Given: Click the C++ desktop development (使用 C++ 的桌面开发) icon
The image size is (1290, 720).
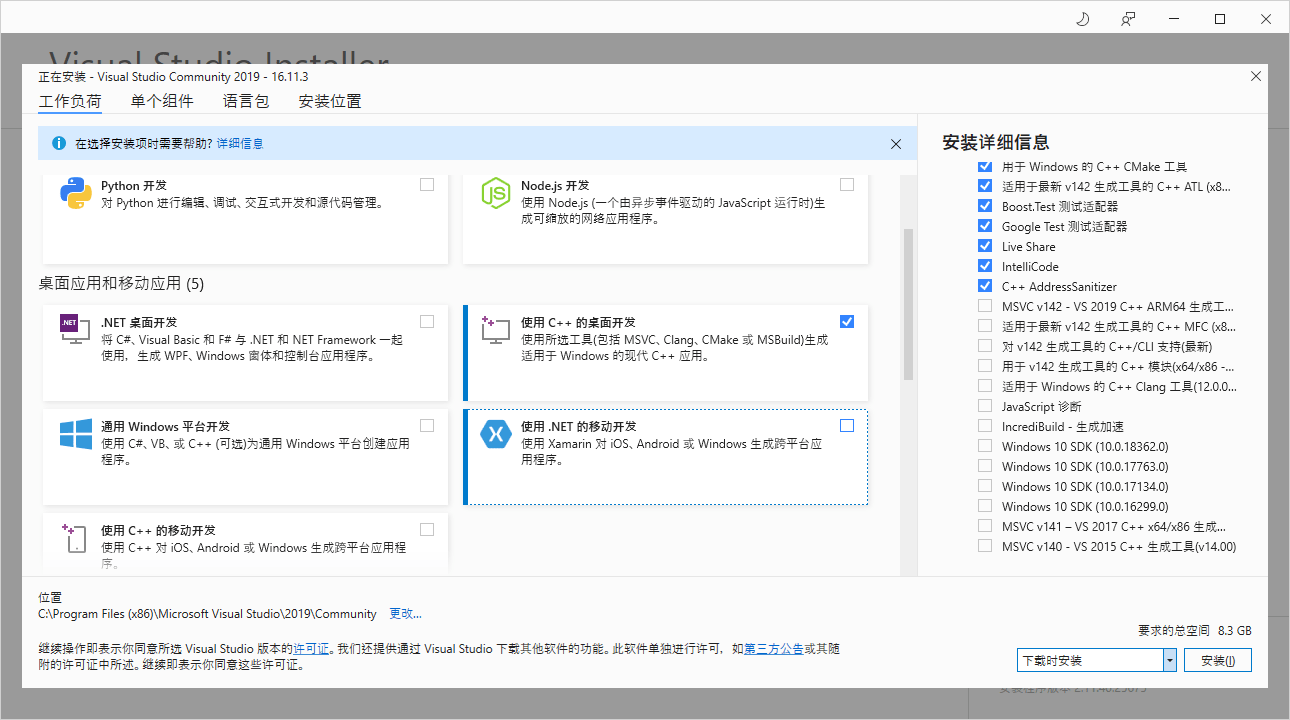Looking at the screenshot, I should 496,329.
